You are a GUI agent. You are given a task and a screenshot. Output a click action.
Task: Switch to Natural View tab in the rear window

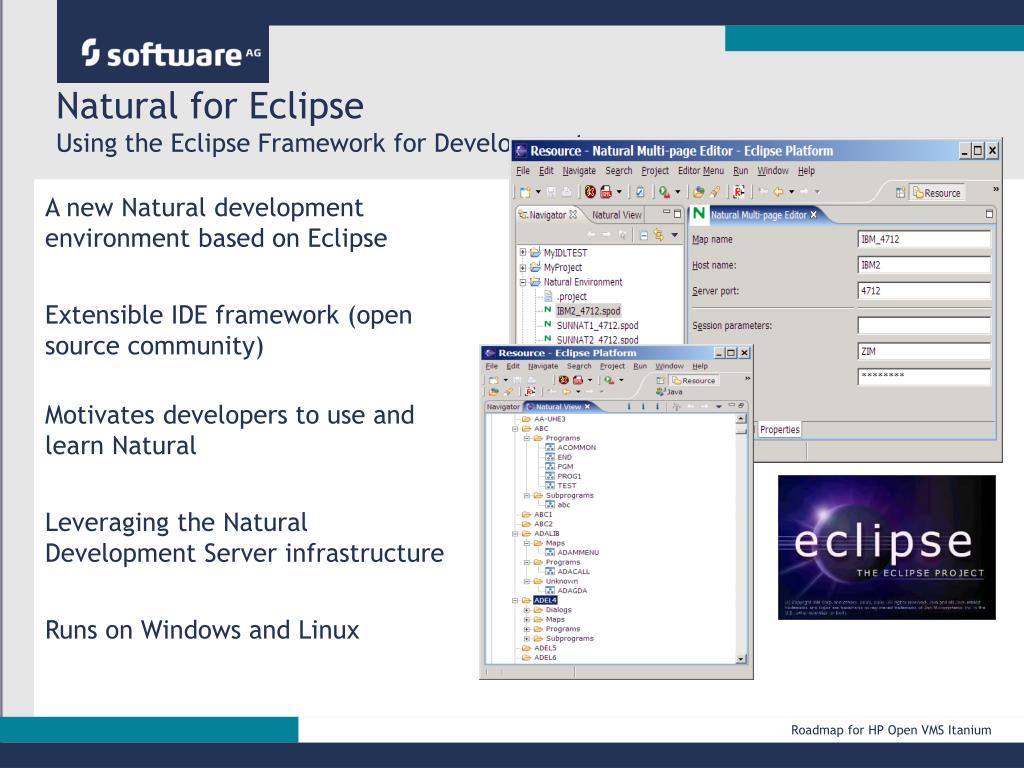point(616,215)
